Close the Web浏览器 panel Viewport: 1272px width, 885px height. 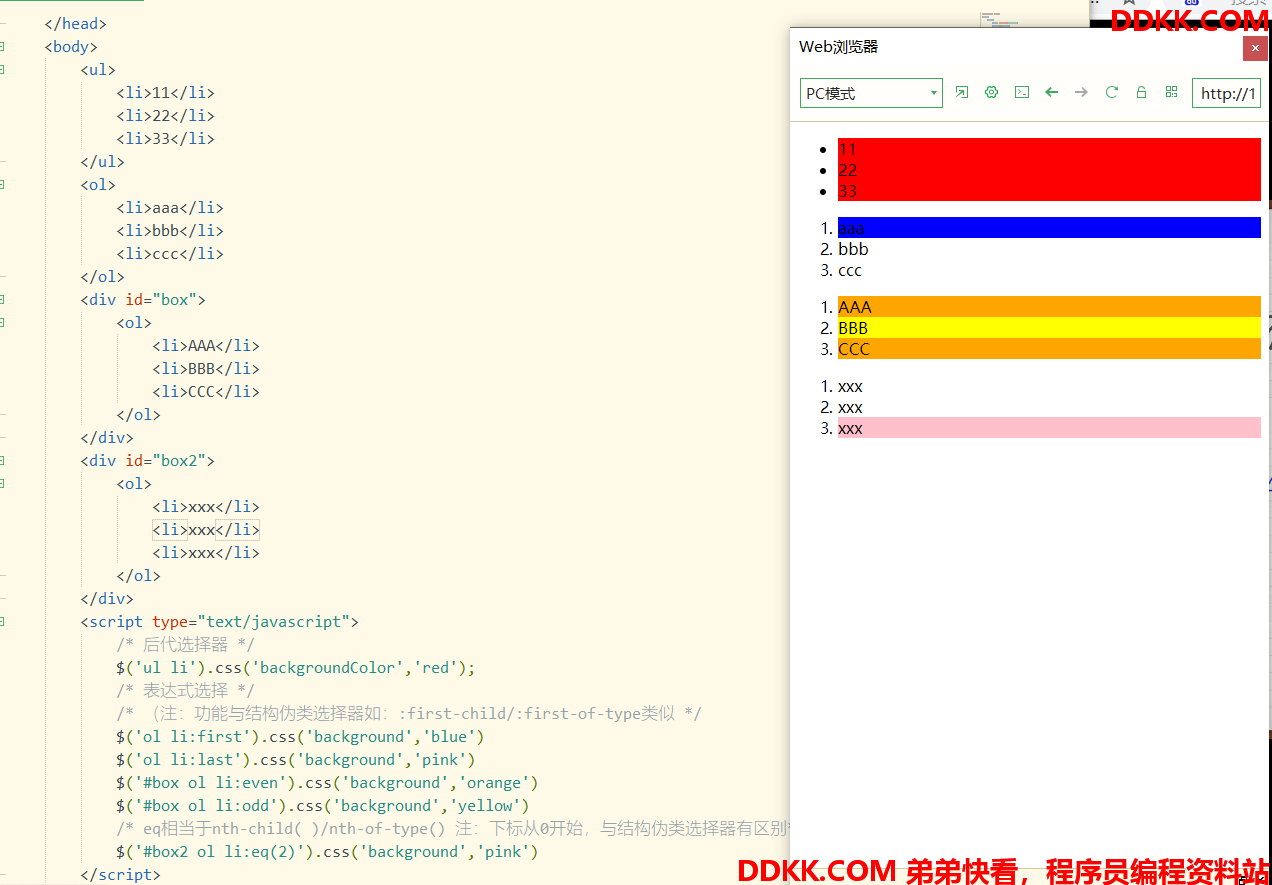(1255, 48)
